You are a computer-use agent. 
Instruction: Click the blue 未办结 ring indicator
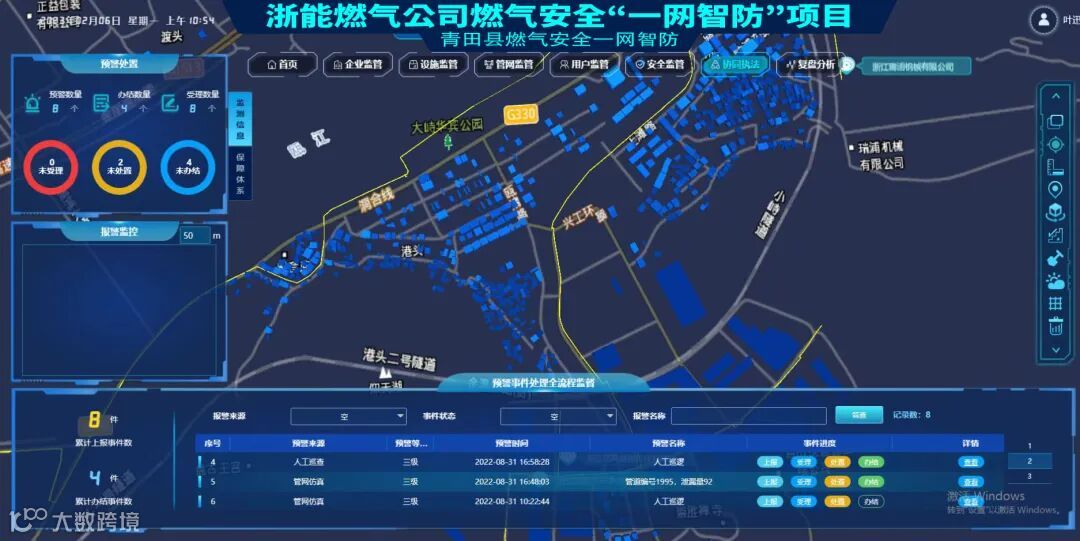[188, 167]
